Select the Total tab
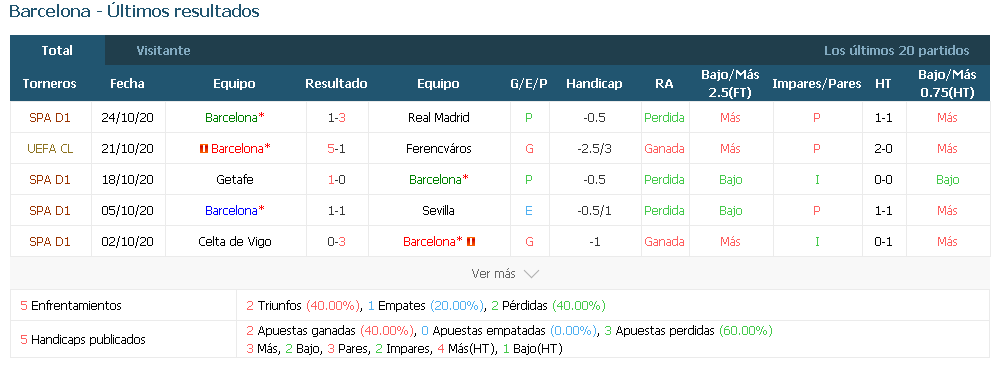 click(57, 50)
